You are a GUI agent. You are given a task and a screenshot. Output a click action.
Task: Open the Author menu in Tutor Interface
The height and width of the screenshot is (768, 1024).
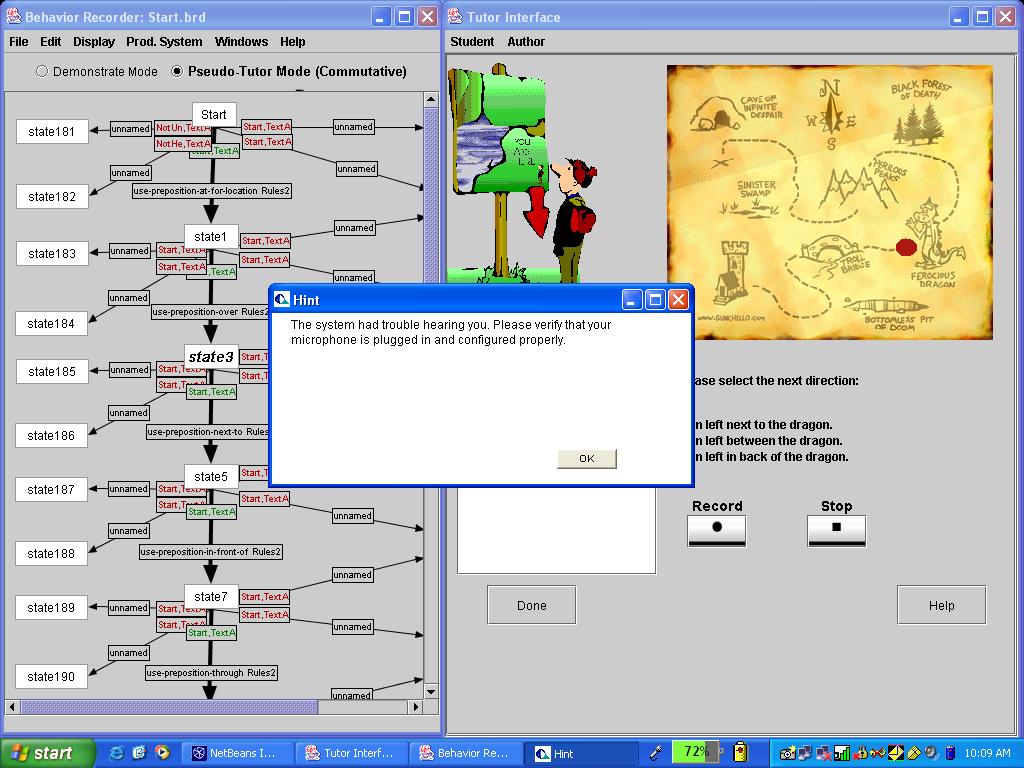(x=526, y=42)
